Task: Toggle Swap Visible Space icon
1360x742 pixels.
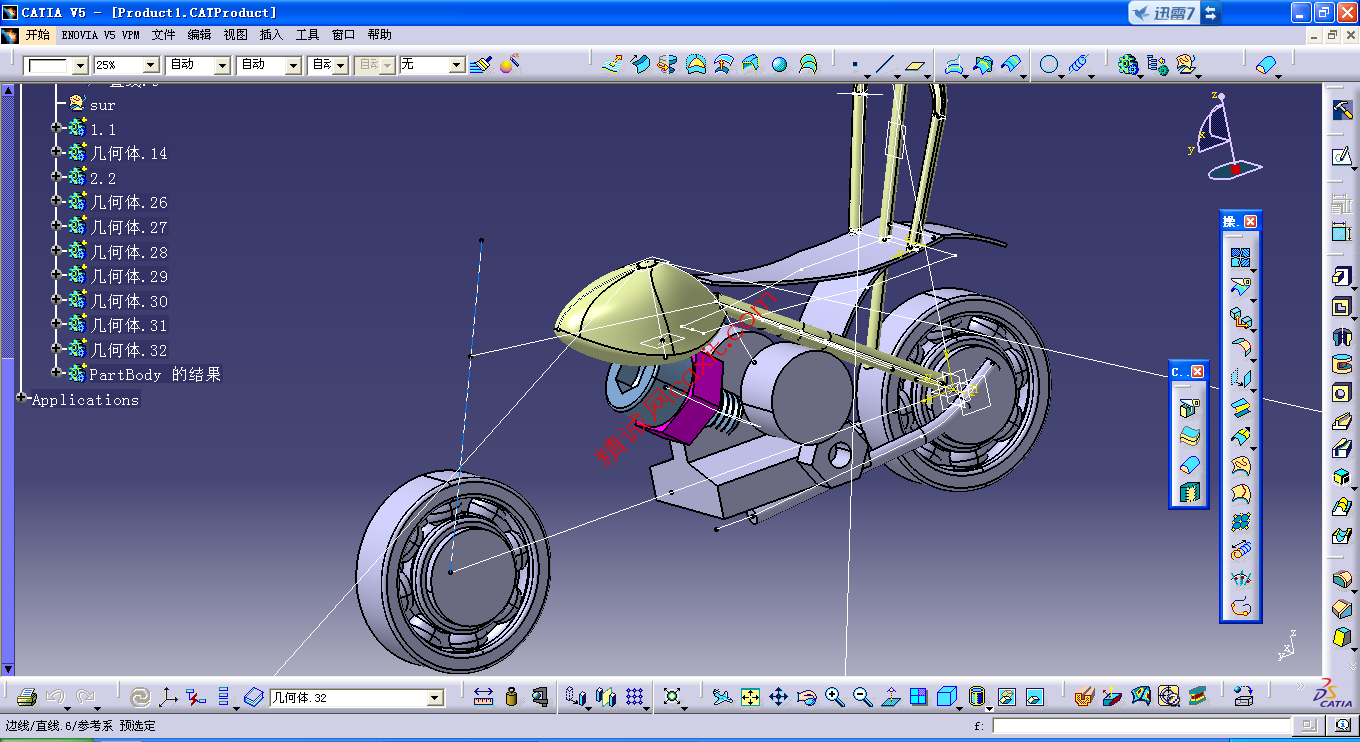Action: point(1035,697)
